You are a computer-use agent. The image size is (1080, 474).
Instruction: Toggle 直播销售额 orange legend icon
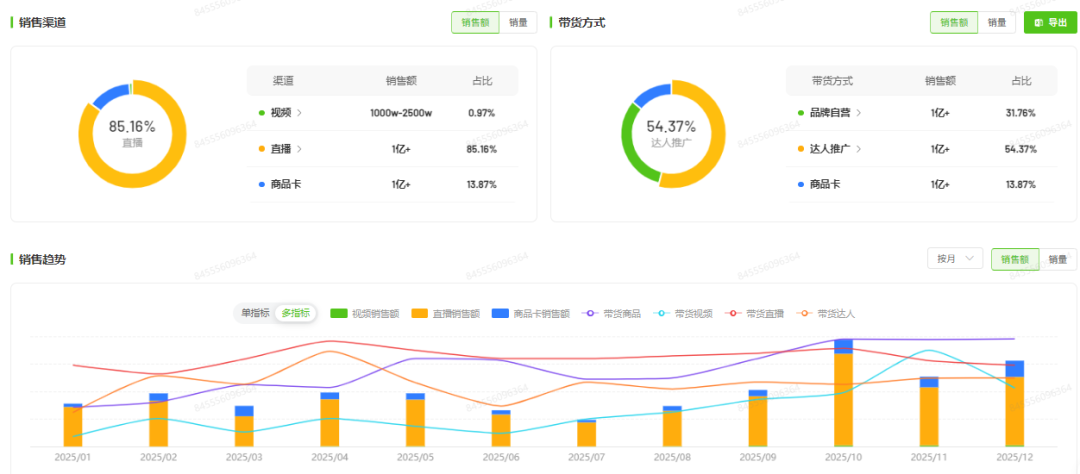click(x=420, y=313)
